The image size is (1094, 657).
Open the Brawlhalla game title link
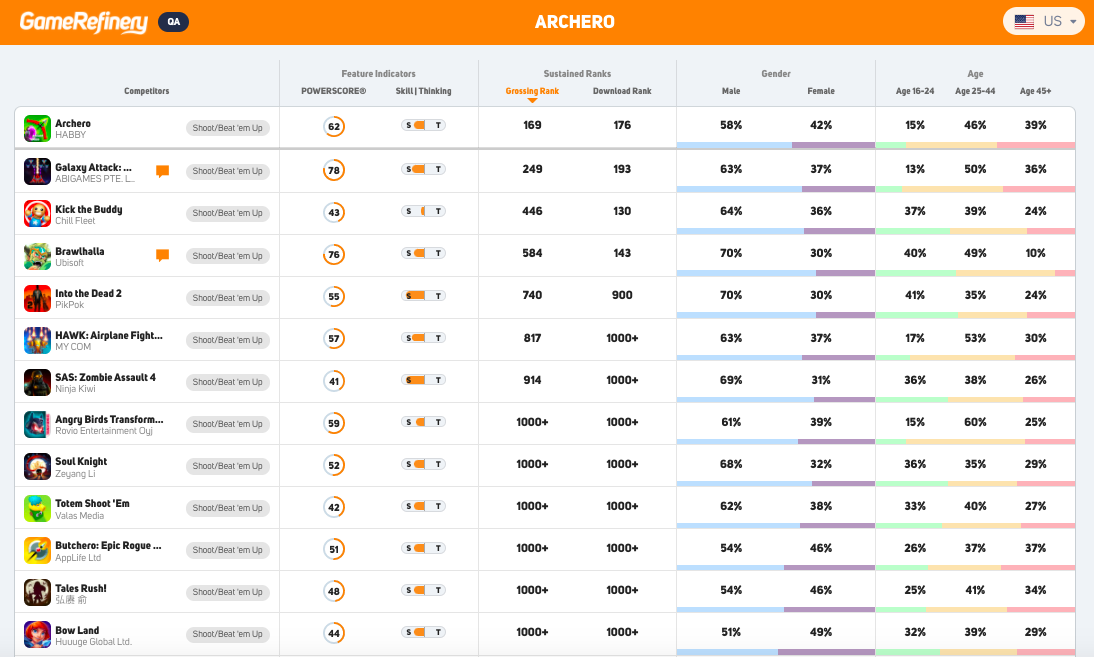(80, 251)
